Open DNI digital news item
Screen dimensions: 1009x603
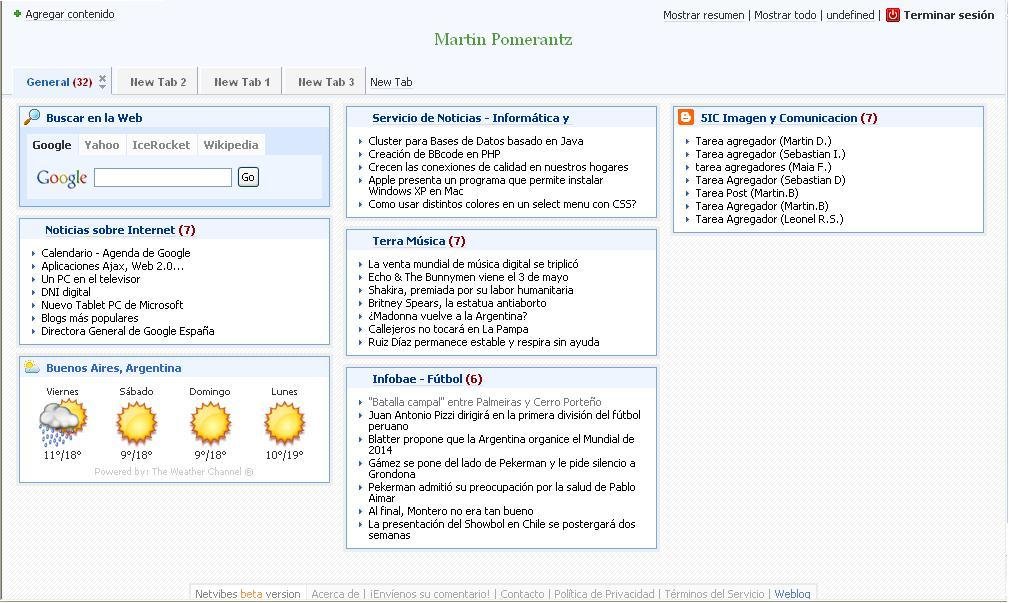tap(66, 292)
